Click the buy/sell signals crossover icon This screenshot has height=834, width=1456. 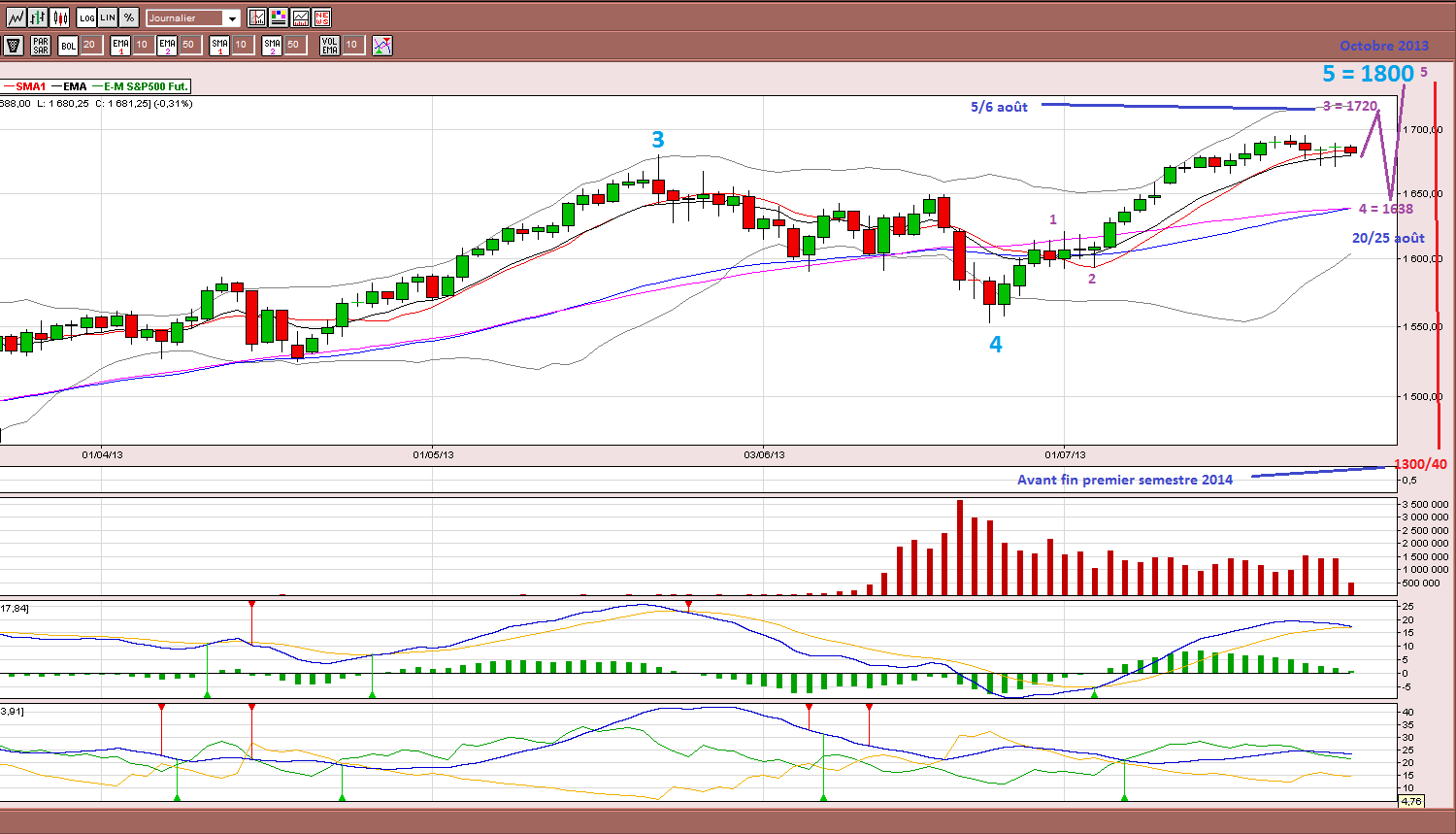[382, 45]
